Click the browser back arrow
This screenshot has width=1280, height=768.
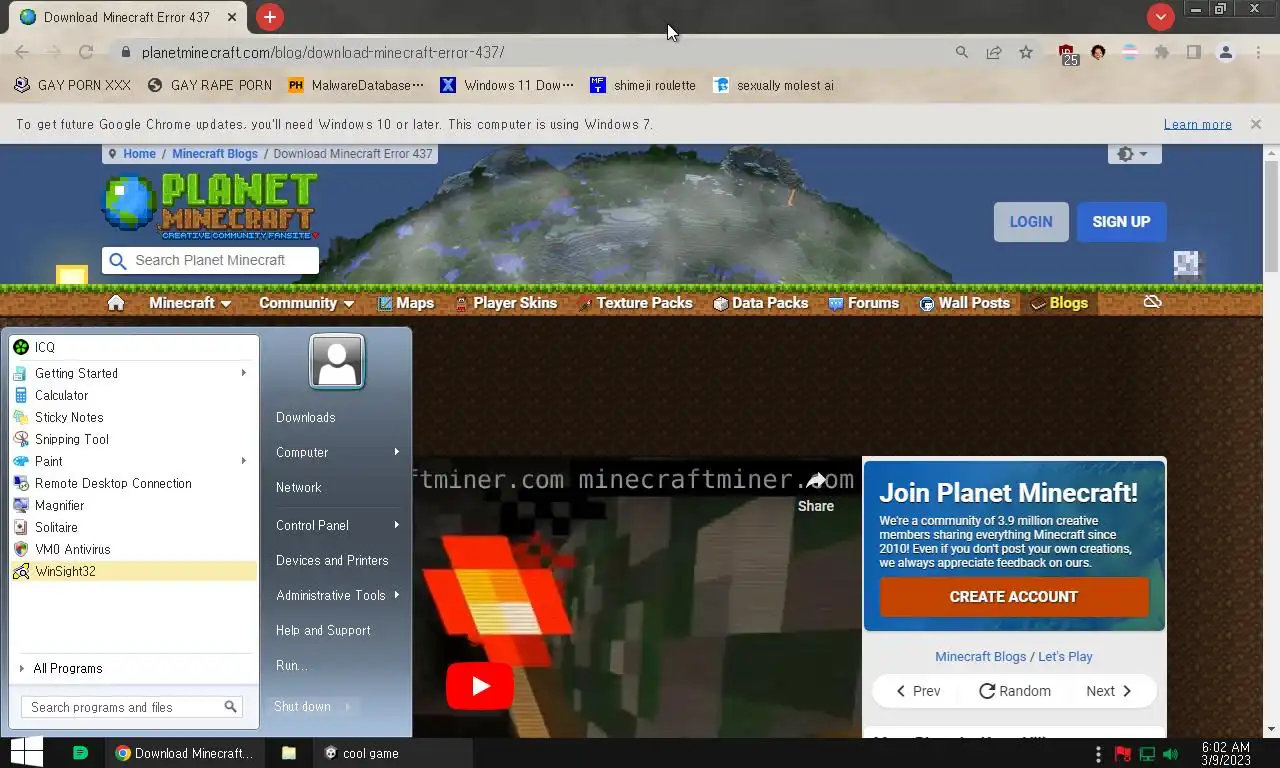[x=22, y=52]
